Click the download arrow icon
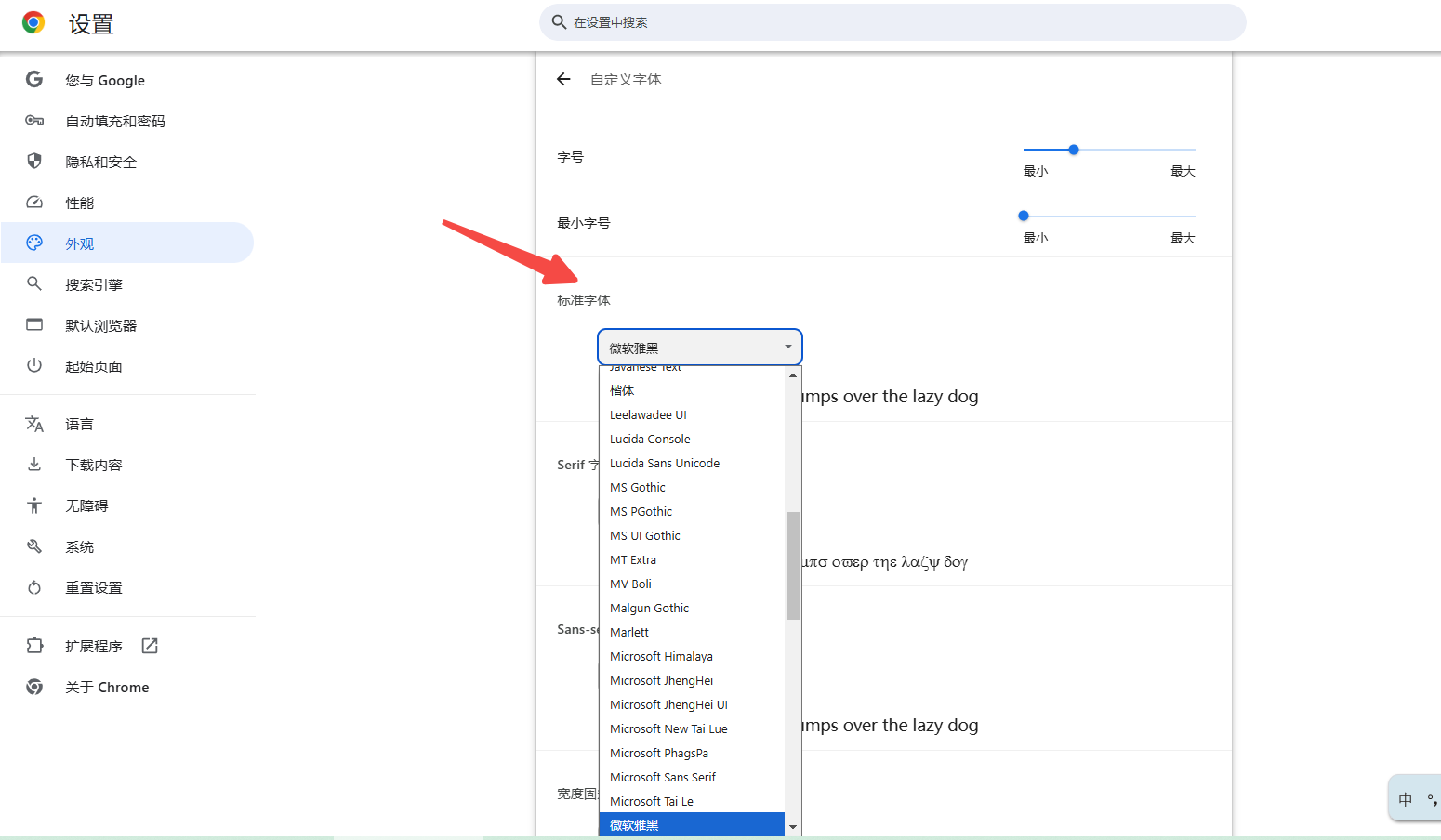The height and width of the screenshot is (840, 1441). 34,465
